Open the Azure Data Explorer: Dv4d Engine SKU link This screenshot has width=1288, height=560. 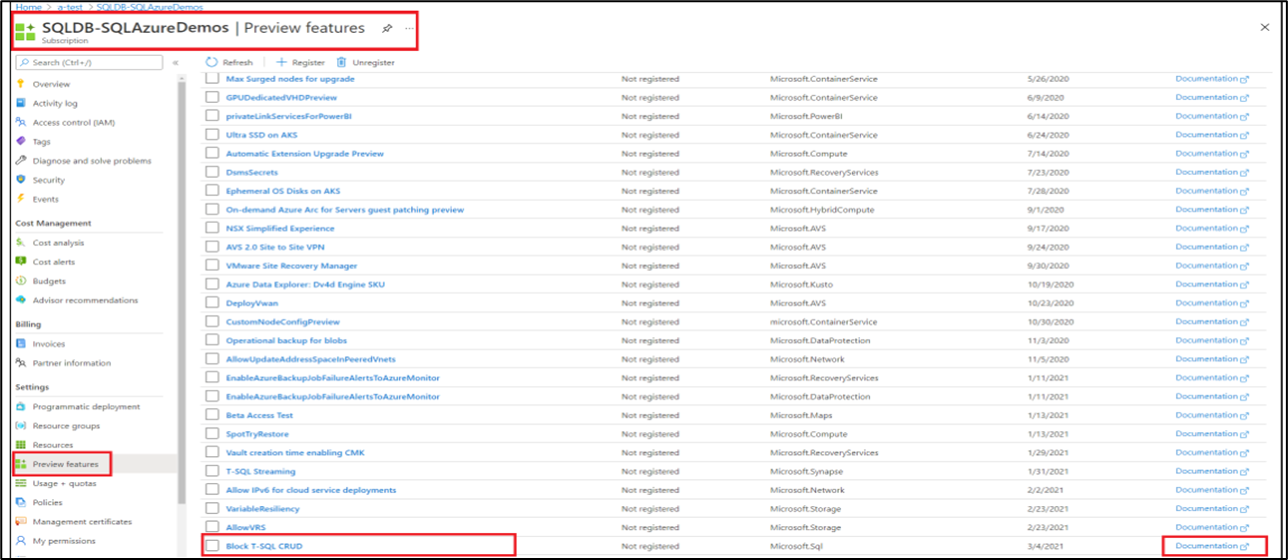point(305,284)
